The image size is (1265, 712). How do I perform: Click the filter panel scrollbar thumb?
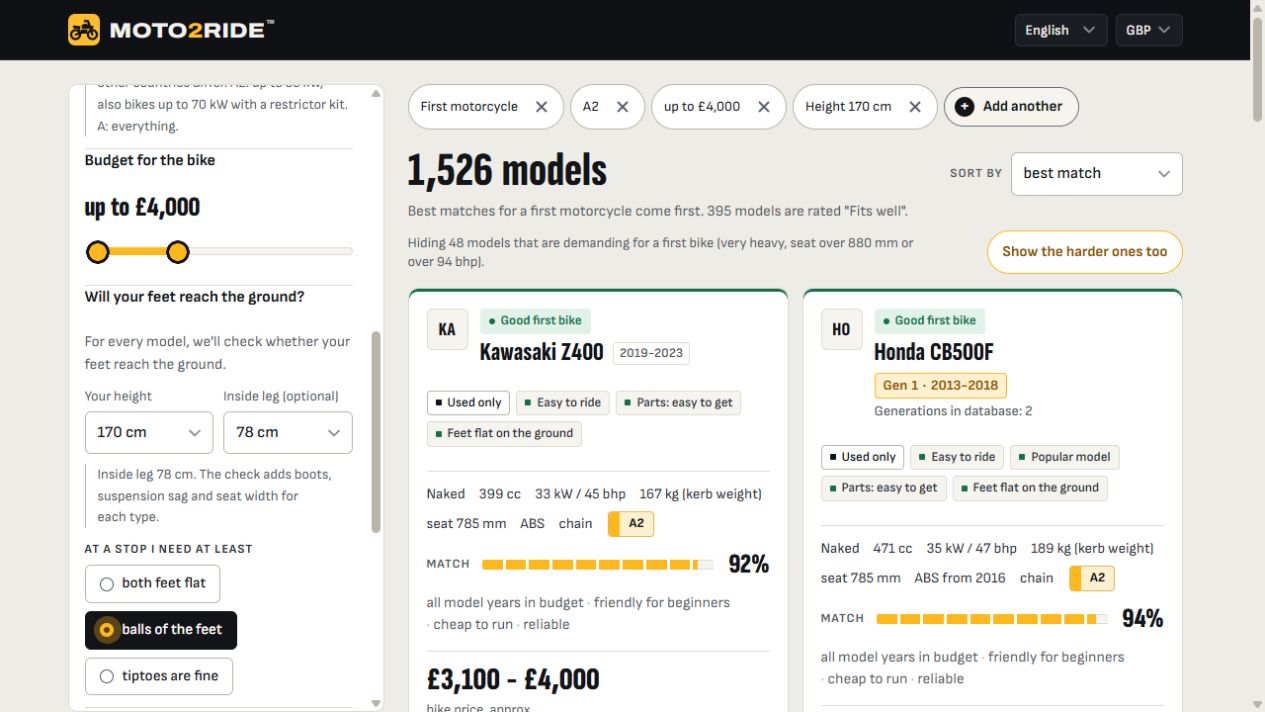tap(376, 432)
